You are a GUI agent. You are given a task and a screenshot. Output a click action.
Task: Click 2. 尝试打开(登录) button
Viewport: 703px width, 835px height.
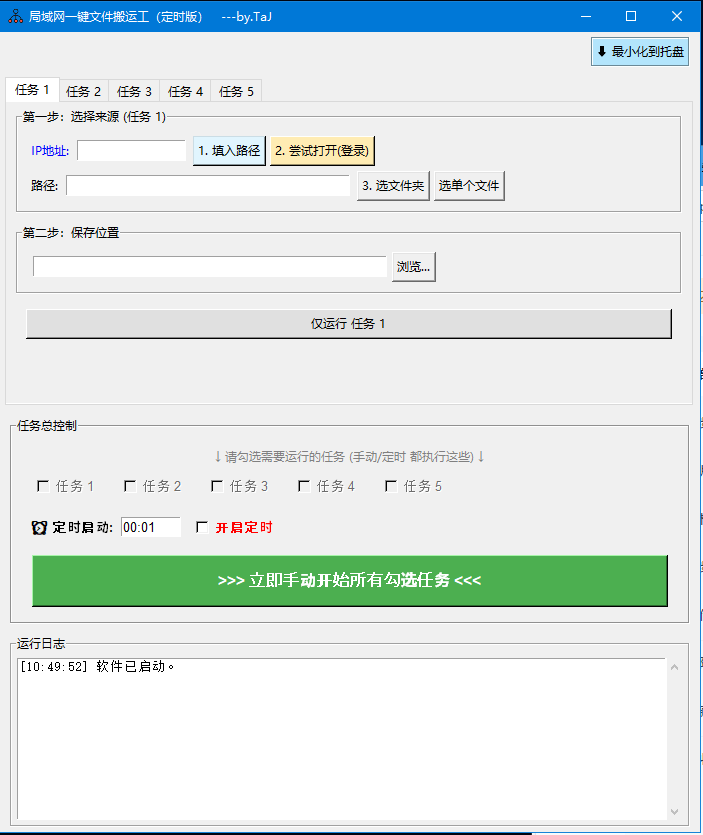322,151
